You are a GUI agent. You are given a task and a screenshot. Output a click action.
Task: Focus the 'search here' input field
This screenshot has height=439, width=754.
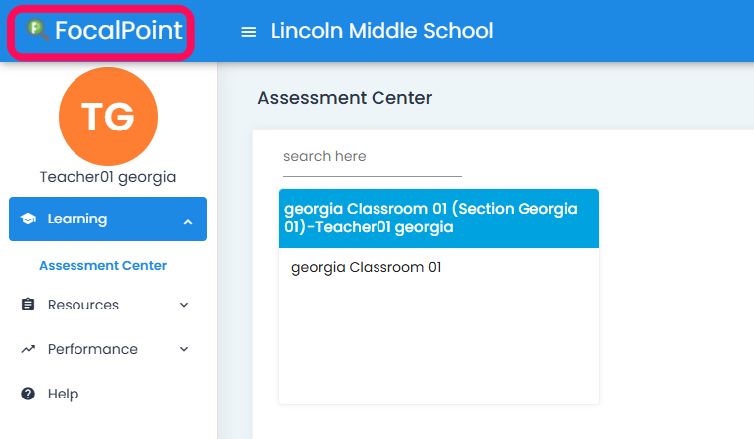(x=372, y=157)
